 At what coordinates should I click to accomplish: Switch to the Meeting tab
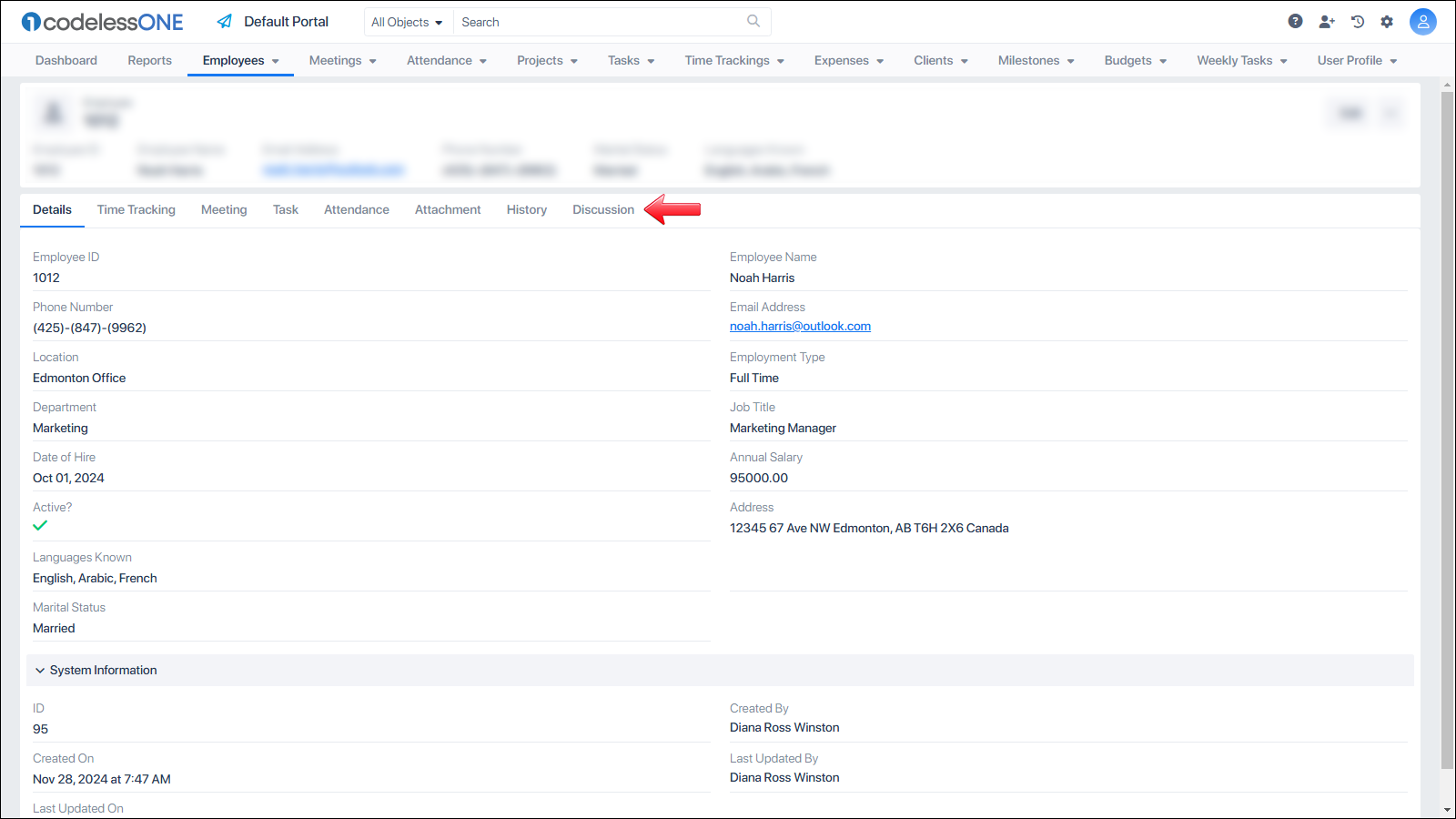click(224, 209)
